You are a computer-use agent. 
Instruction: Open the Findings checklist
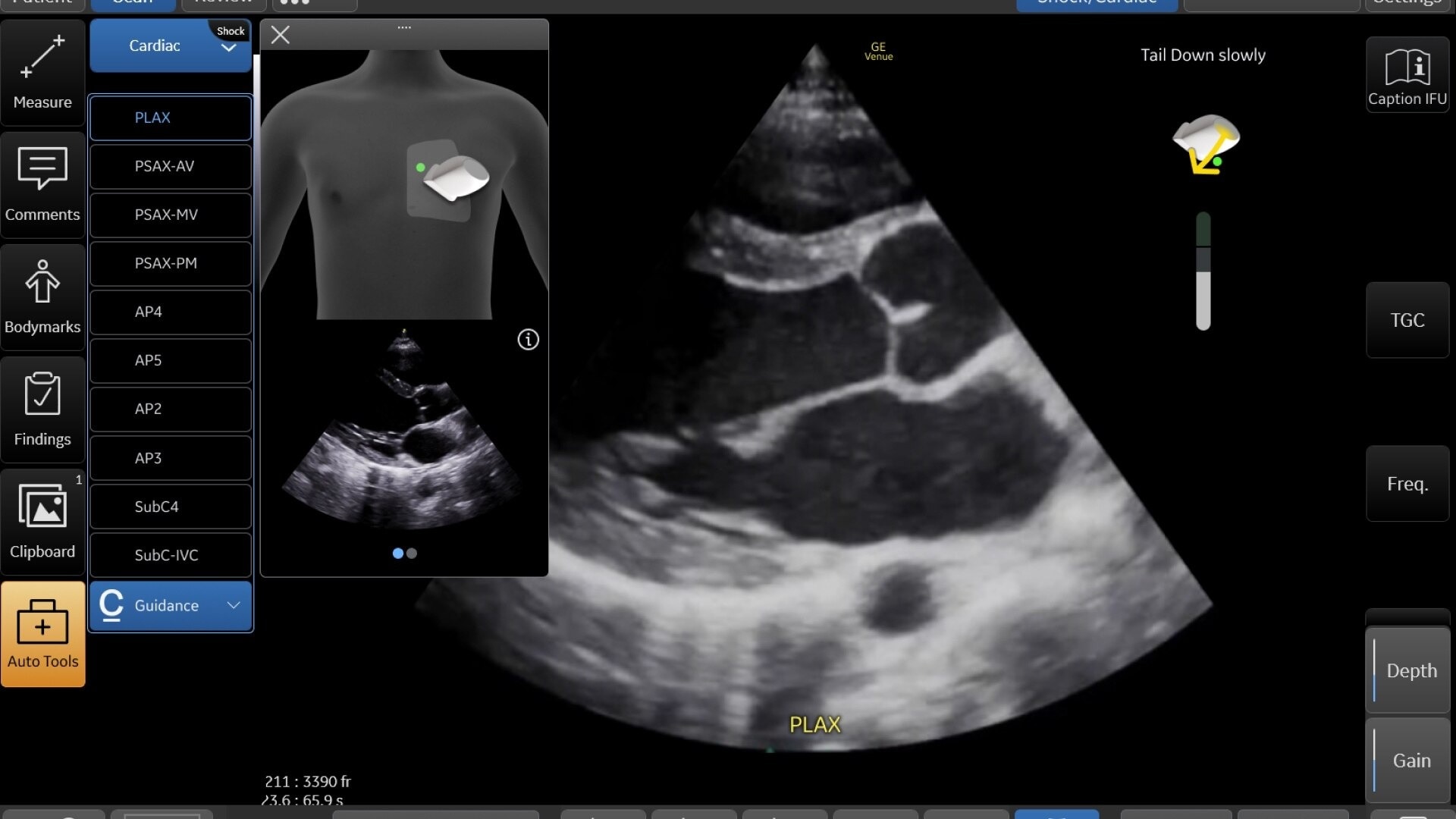tap(42, 409)
